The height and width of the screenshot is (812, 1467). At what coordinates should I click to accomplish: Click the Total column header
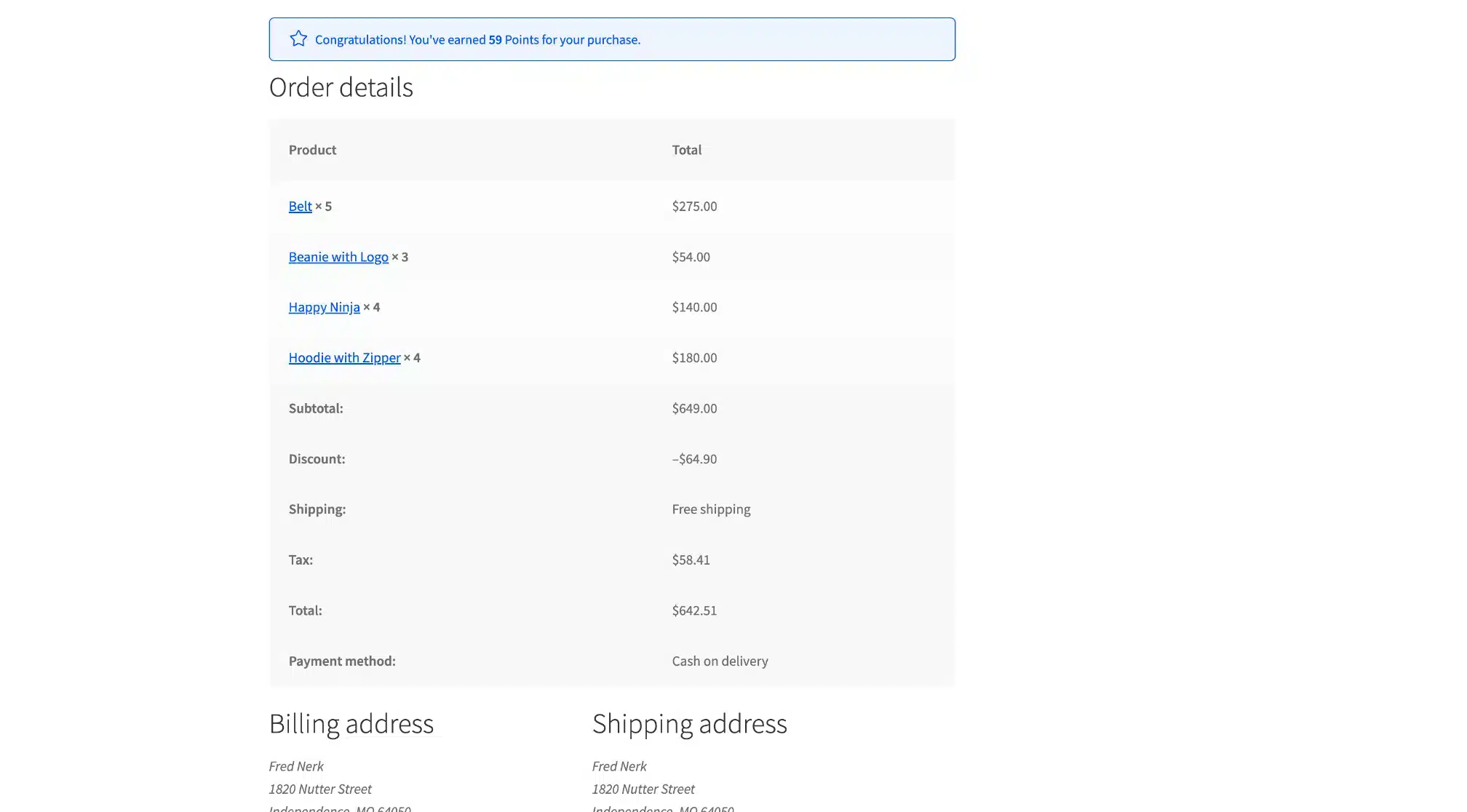686,150
